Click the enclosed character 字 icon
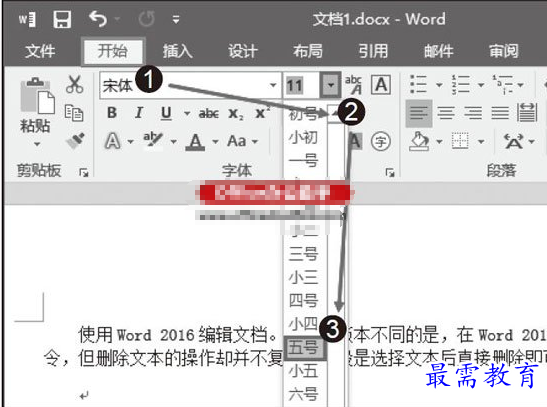 click(x=381, y=142)
